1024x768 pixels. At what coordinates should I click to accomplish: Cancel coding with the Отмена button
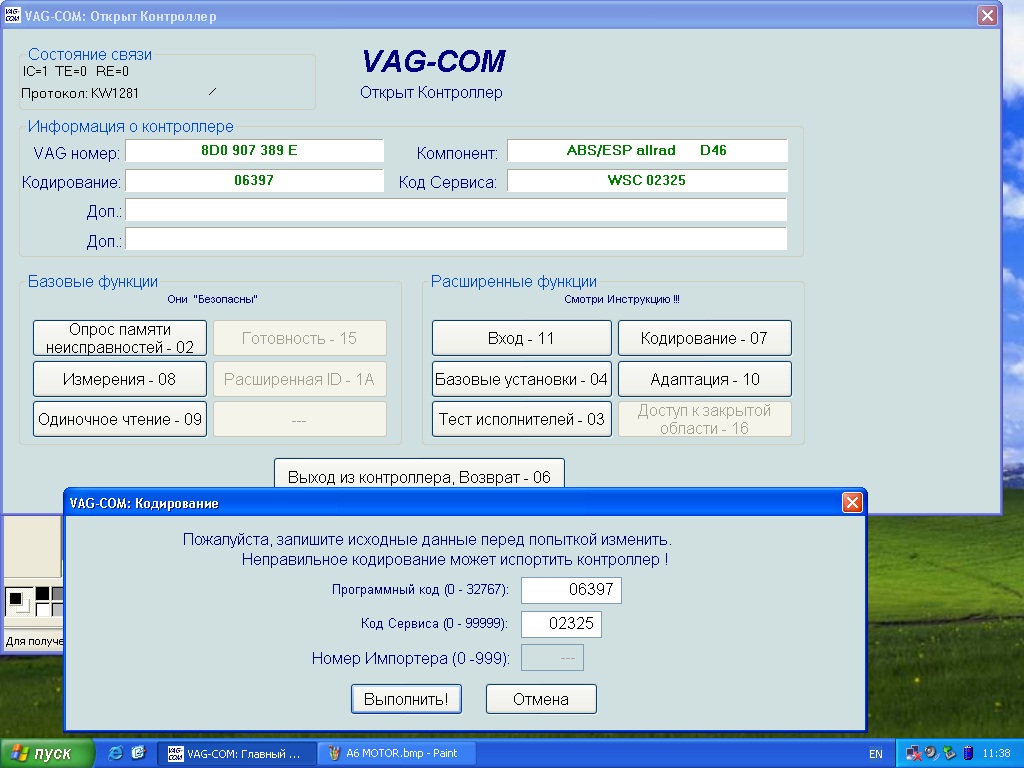point(541,699)
